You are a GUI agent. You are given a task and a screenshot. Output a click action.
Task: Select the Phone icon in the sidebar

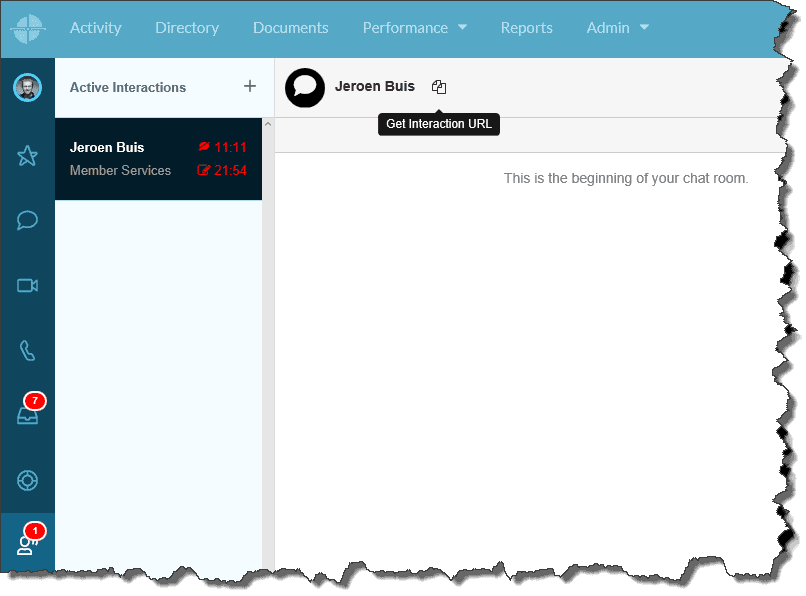pyautogui.click(x=27, y=350)
